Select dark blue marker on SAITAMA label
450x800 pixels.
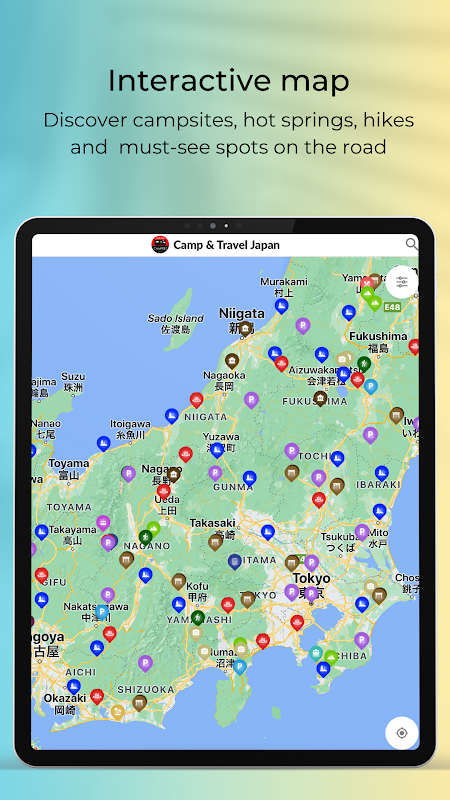click(235, 562)
